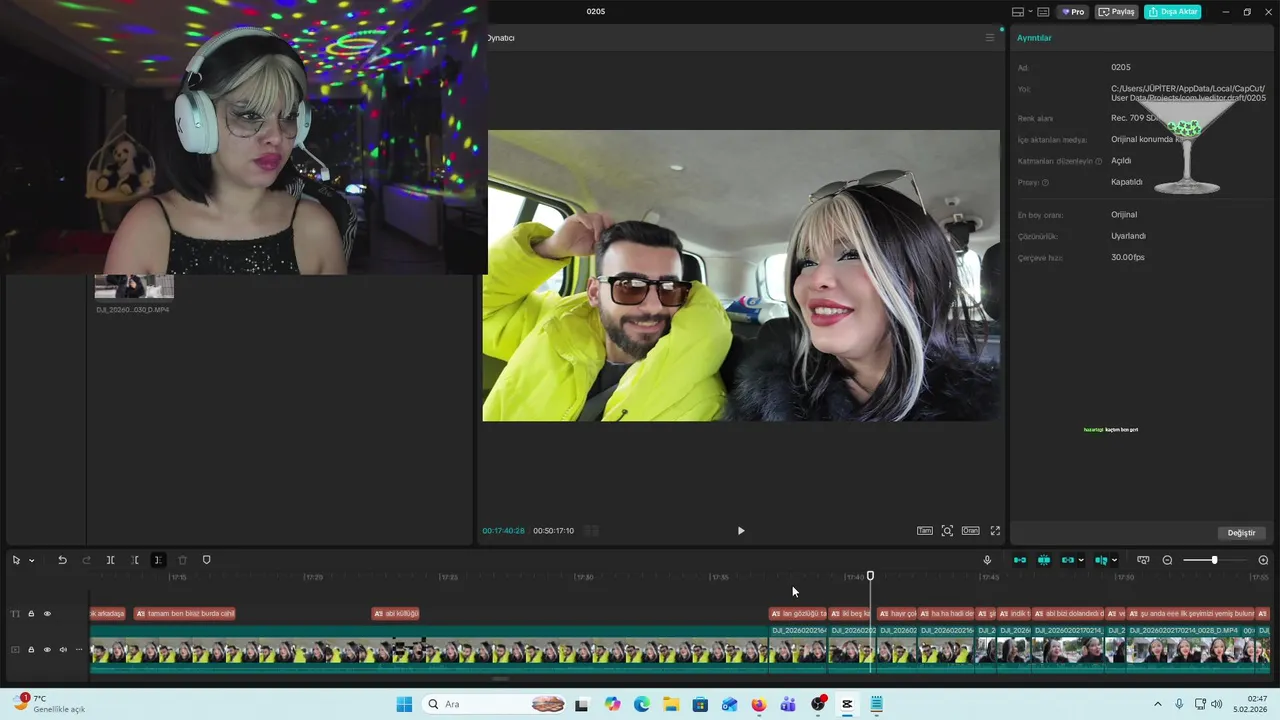Zoom out the timeline with minus icon
This screenshot has width=1280, height=720.
tap(1167, 560)
